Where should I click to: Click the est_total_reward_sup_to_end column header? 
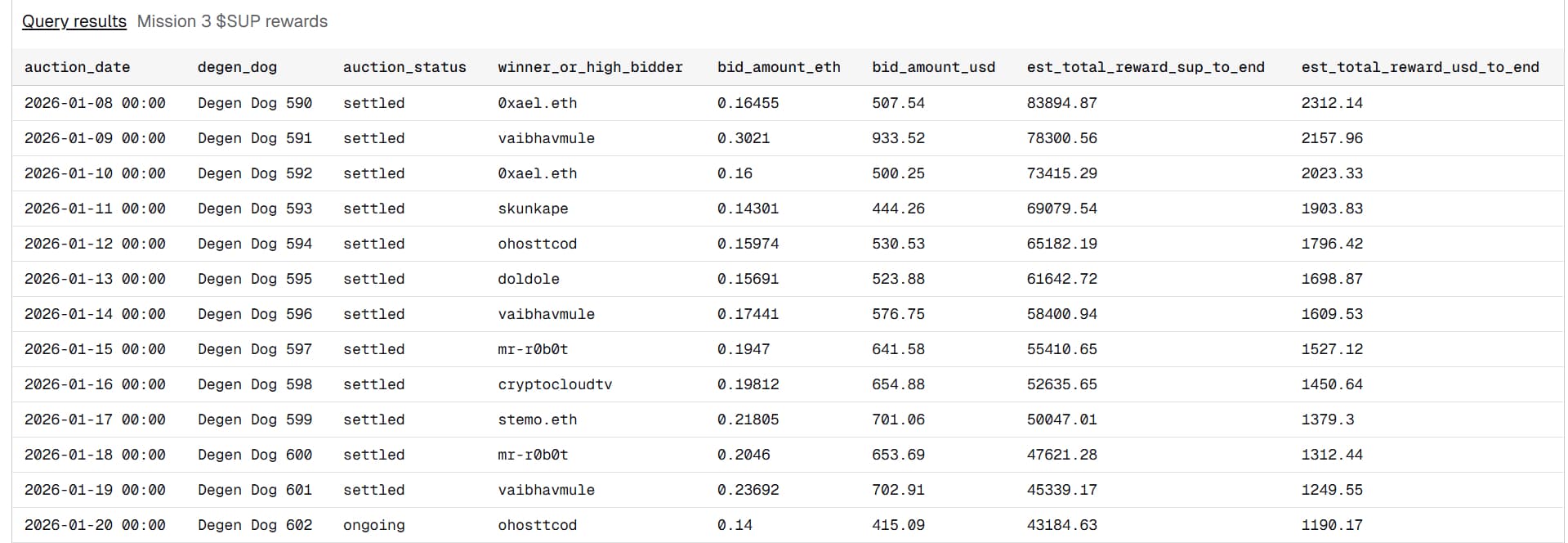click(1145, 67)
